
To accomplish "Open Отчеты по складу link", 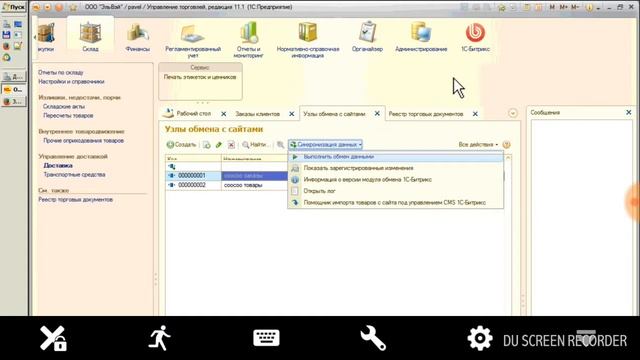I will pyautogui.click(x=61, y=72).
